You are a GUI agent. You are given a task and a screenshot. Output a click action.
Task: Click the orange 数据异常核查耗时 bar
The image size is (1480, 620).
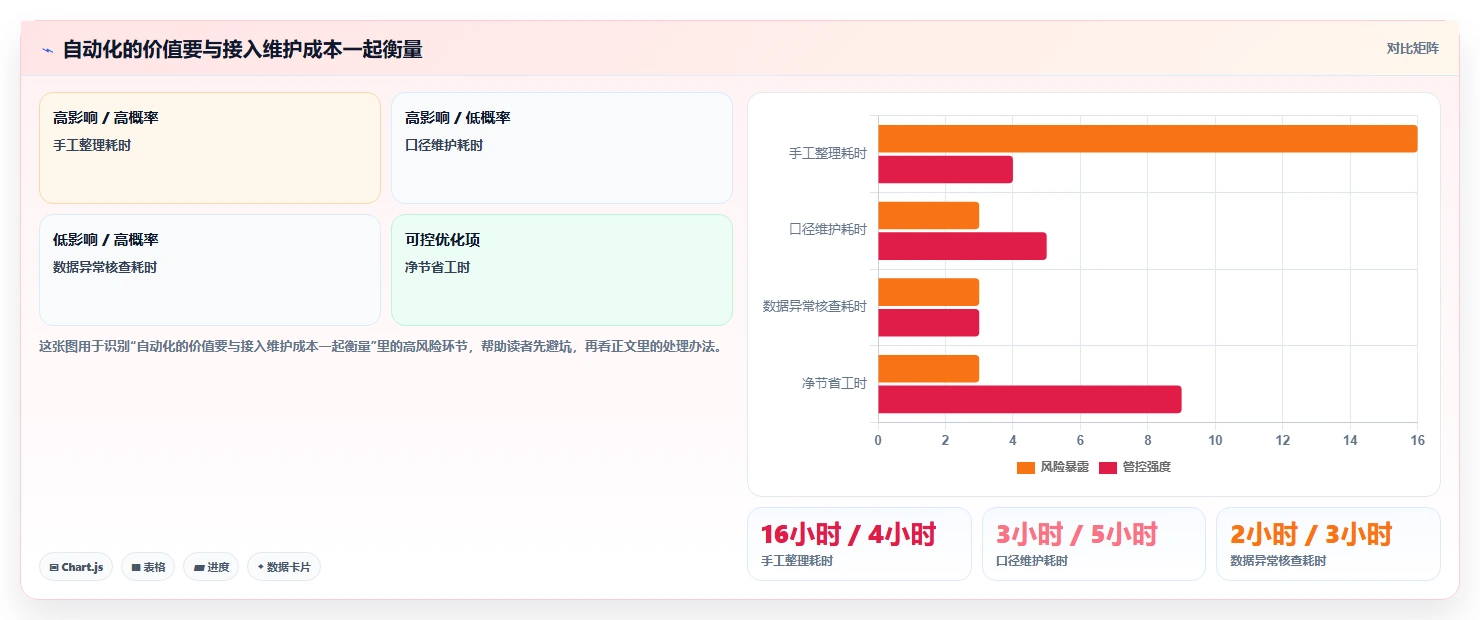point(928,292)
